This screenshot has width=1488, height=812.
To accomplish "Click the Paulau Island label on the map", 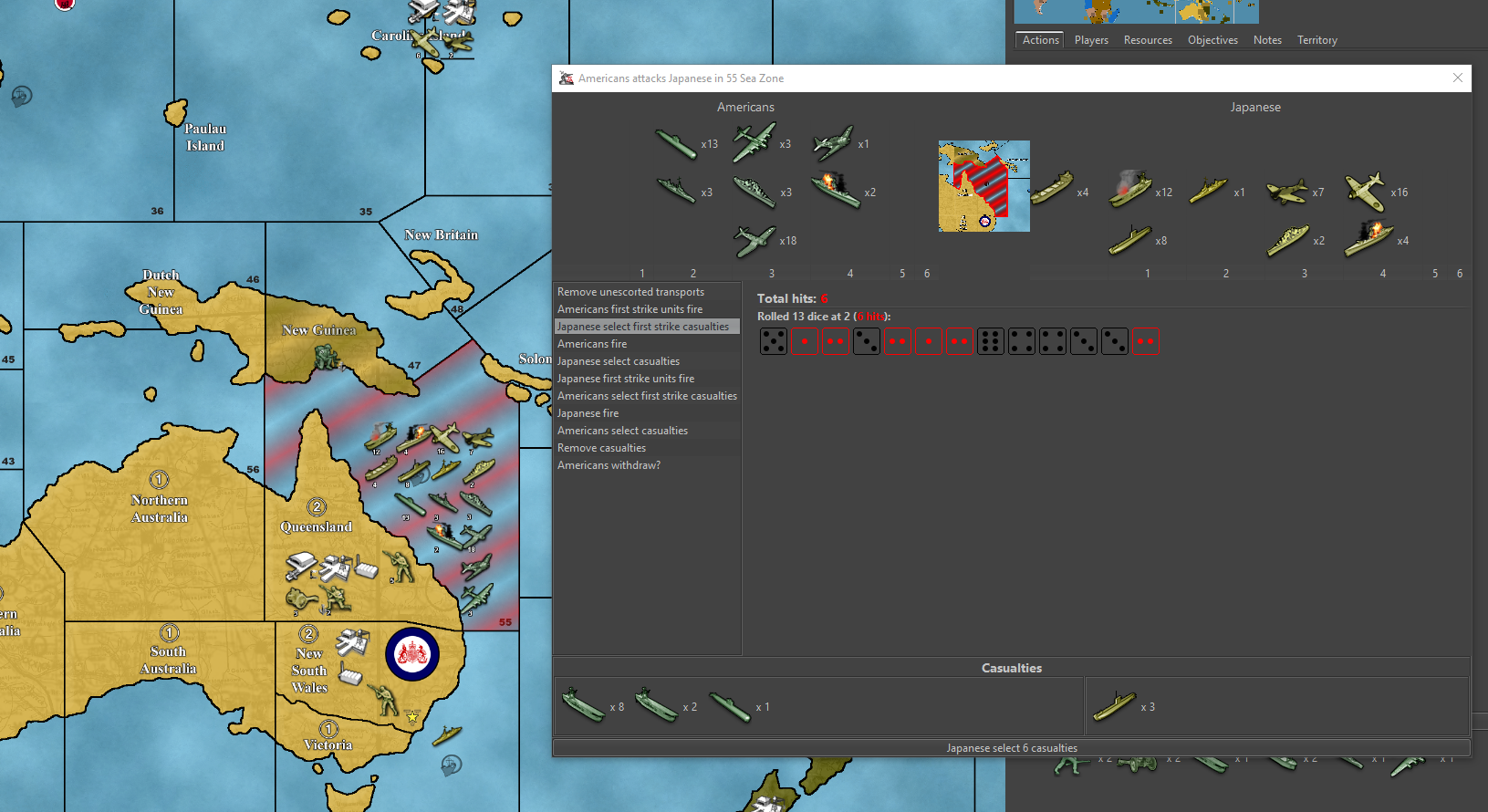I will 205,137.
